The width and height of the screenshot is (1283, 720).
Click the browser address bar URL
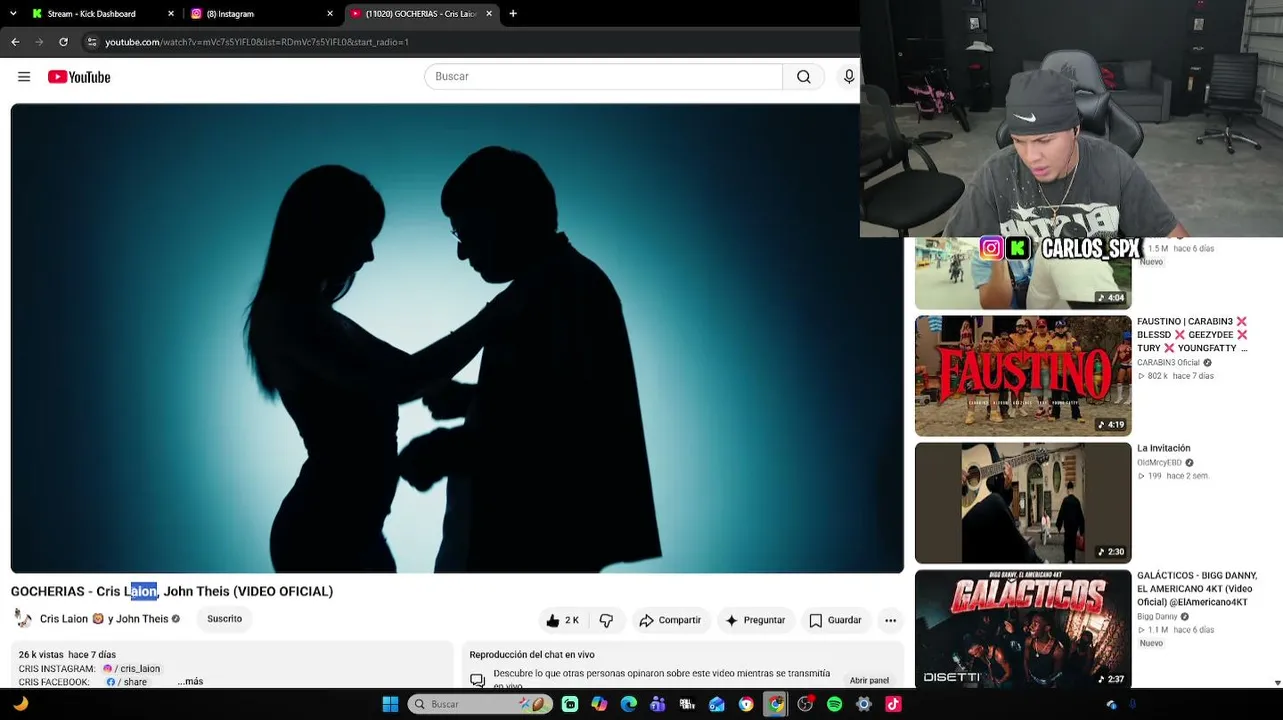(257, 42)
